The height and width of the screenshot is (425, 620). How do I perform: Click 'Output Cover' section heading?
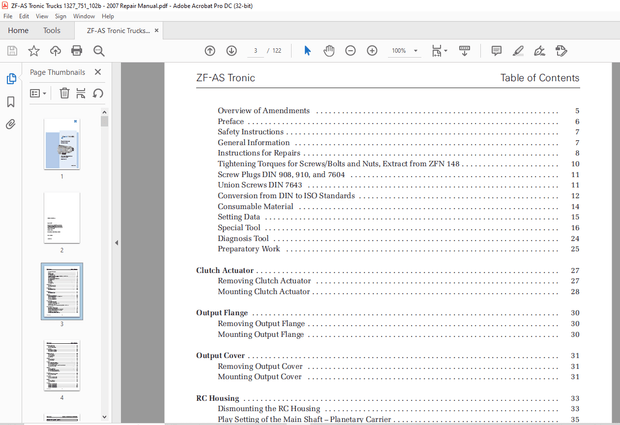(x=220, y=355)
